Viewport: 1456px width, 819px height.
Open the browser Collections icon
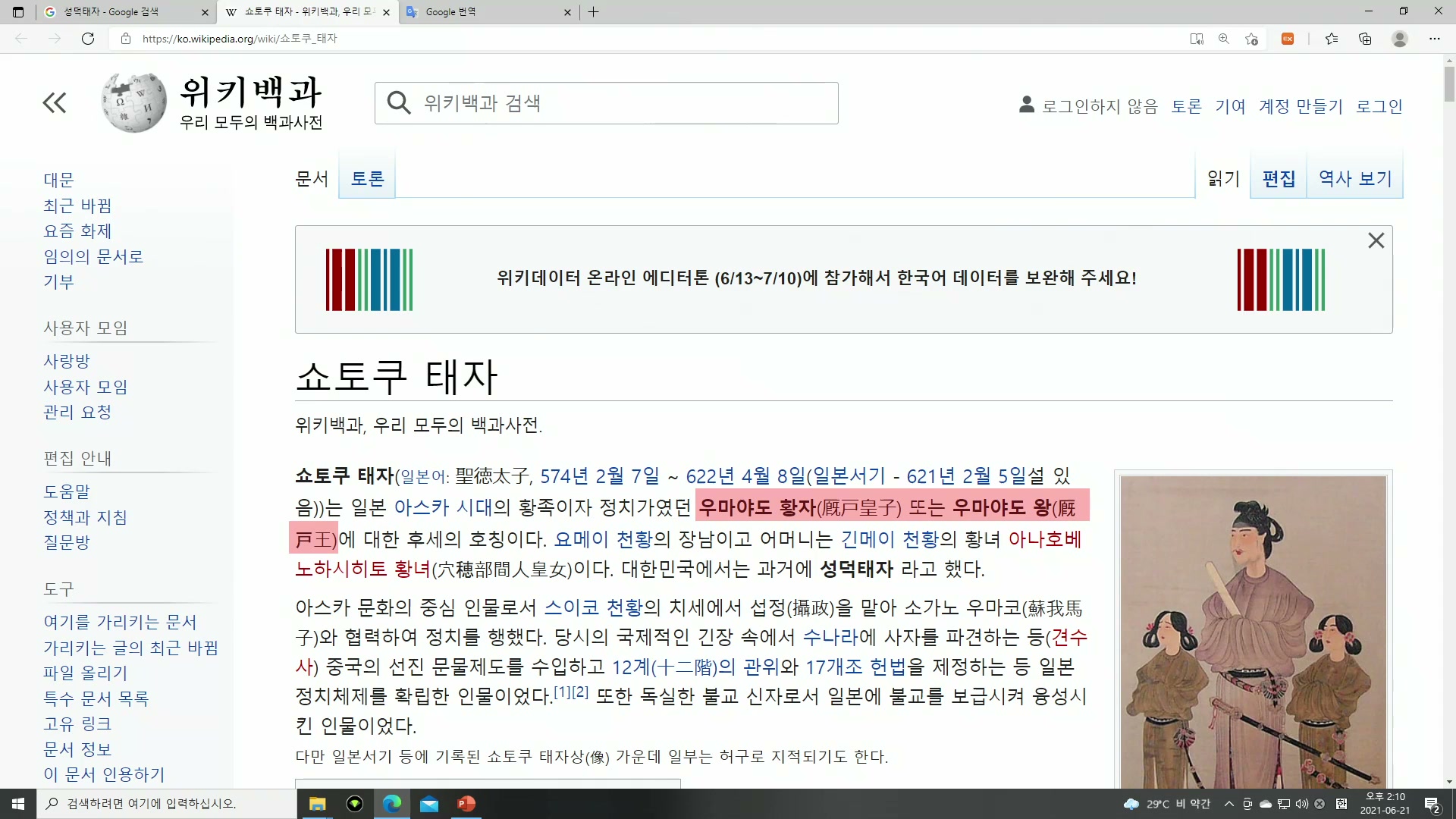pyautogui.click(x=1365, y=39)
